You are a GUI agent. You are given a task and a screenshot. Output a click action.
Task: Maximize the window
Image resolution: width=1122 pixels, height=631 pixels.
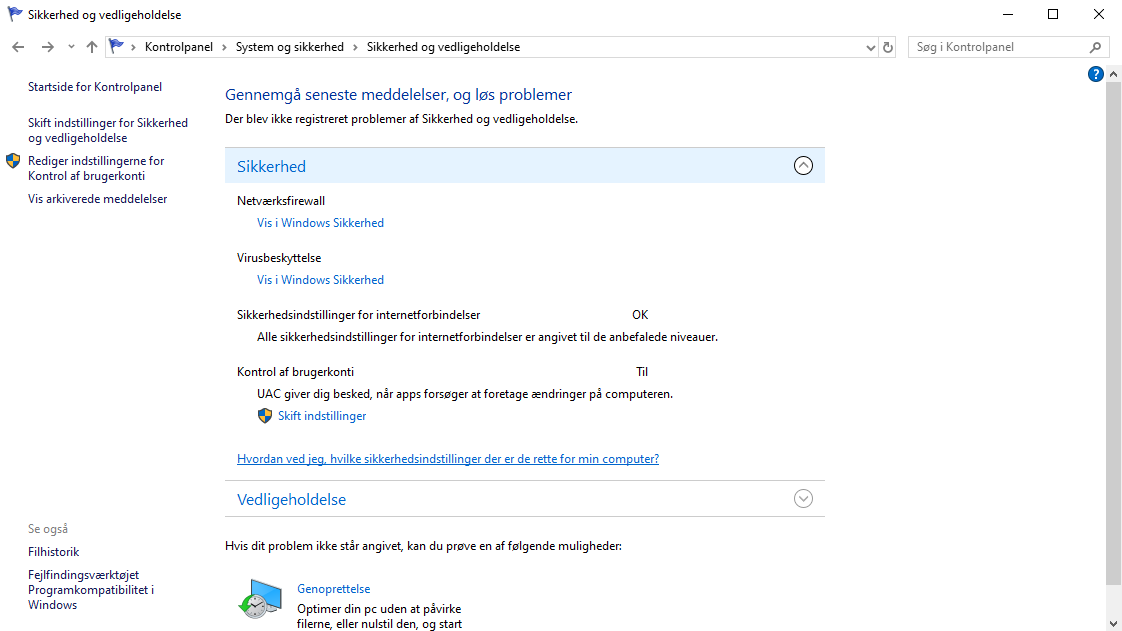click(1053, 14)
